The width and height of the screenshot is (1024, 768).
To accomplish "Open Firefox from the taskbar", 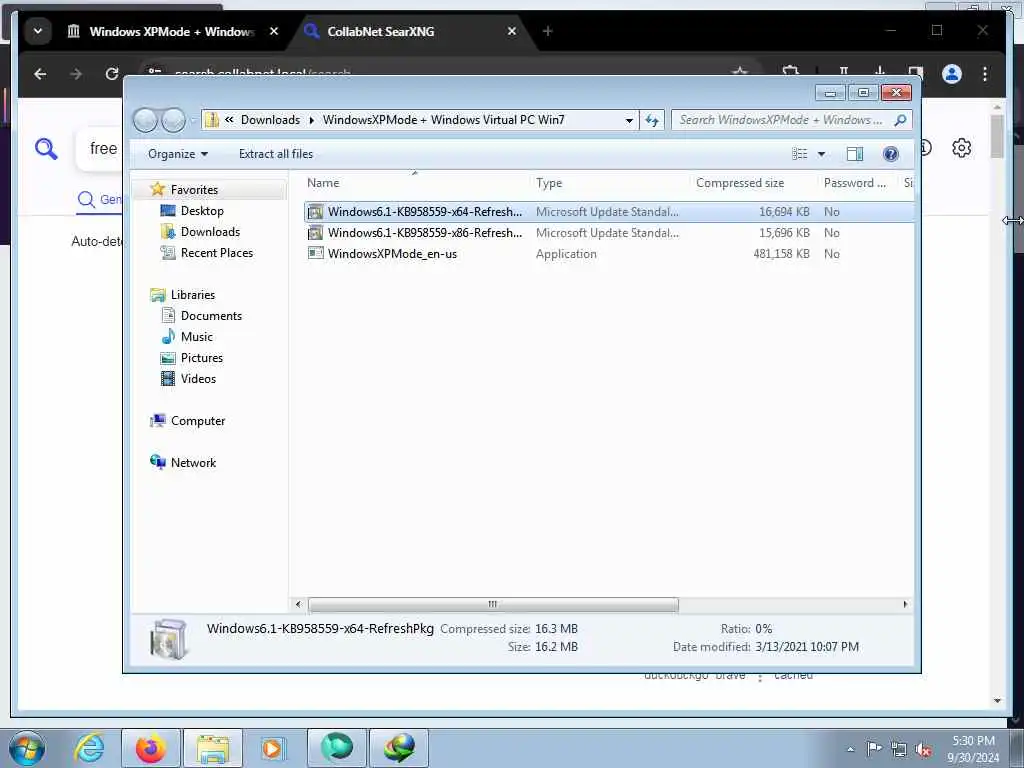I will tap(150, 748).
